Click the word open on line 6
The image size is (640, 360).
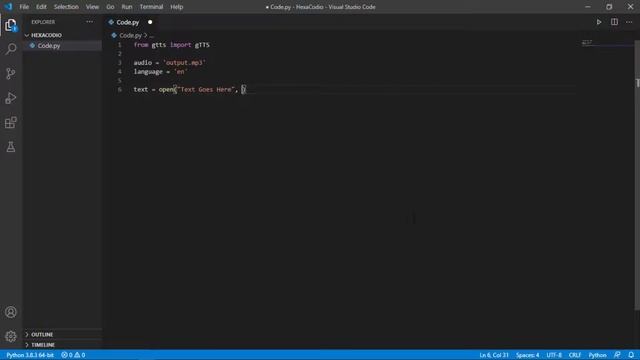point(166,89)
